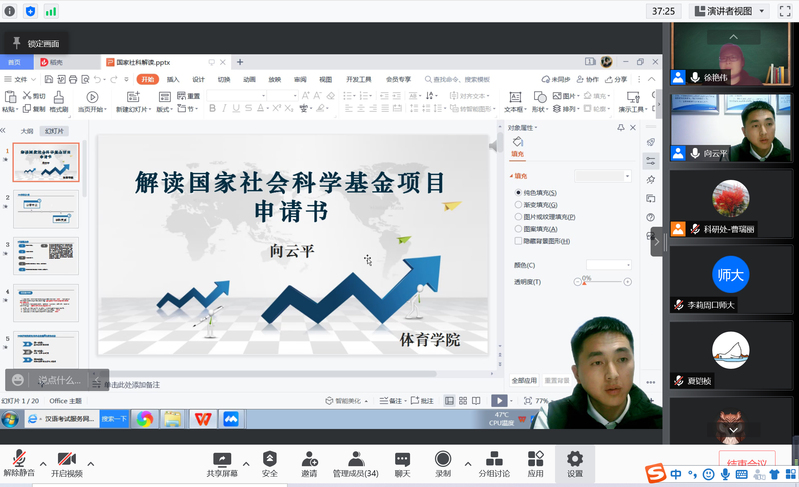Switch to the 插入 ribbon tab
Viewport: 799px width, 487px height.
coord(173,79)
